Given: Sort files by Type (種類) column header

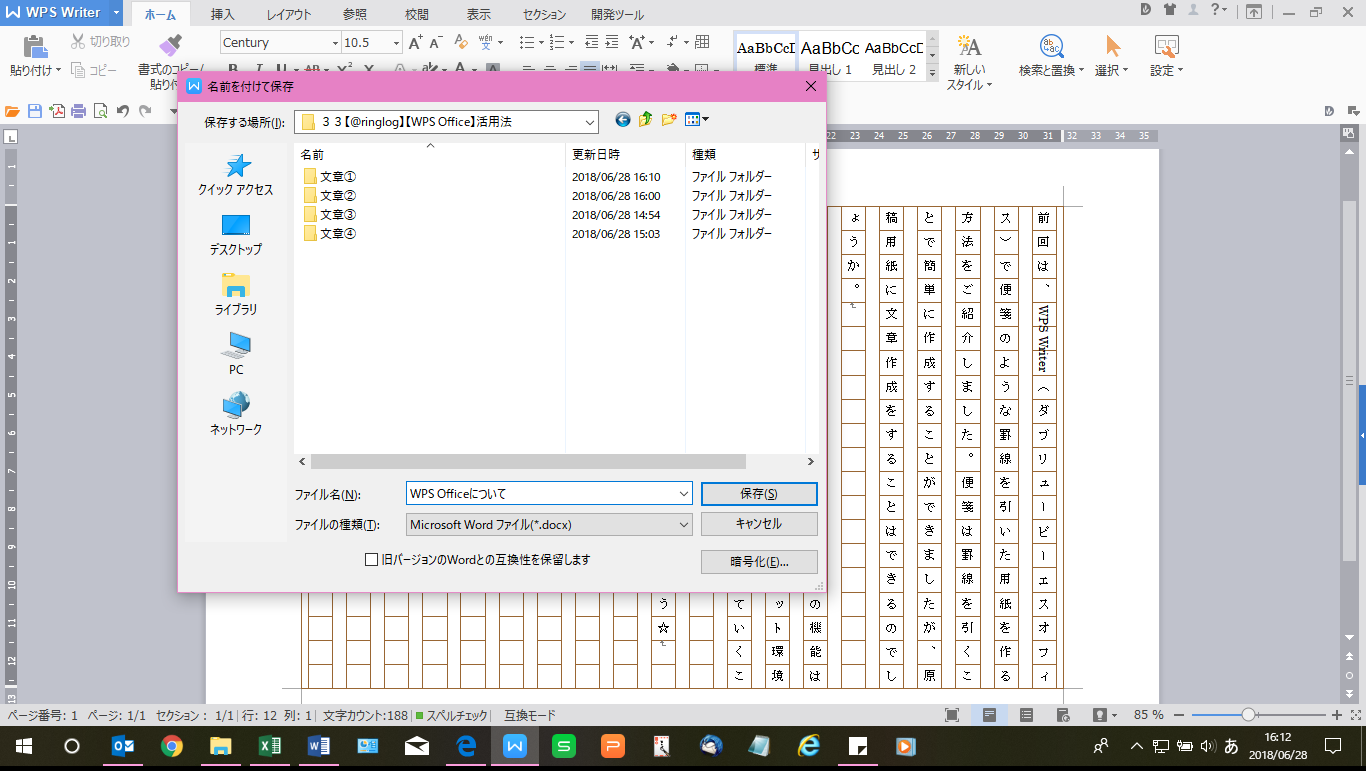Looking at the screenshot, I should point(745,154).
